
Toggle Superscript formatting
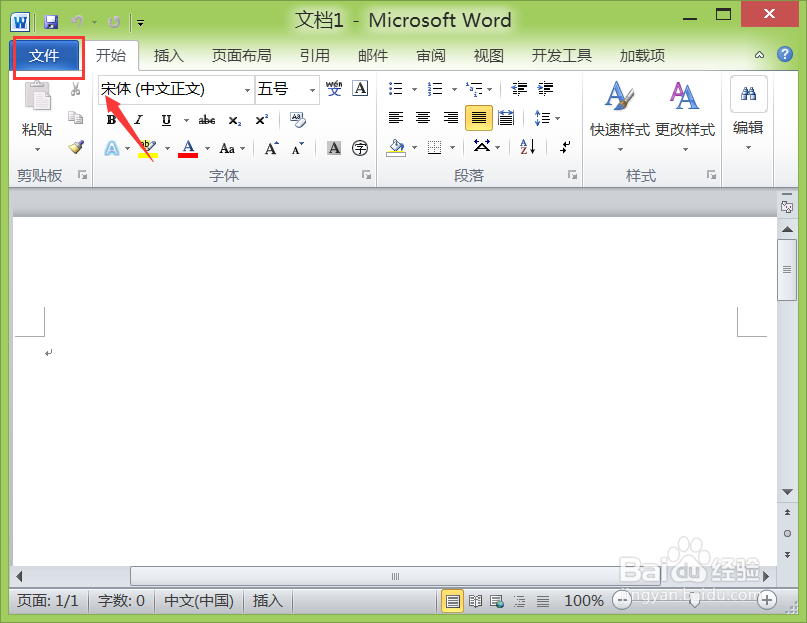261,120
